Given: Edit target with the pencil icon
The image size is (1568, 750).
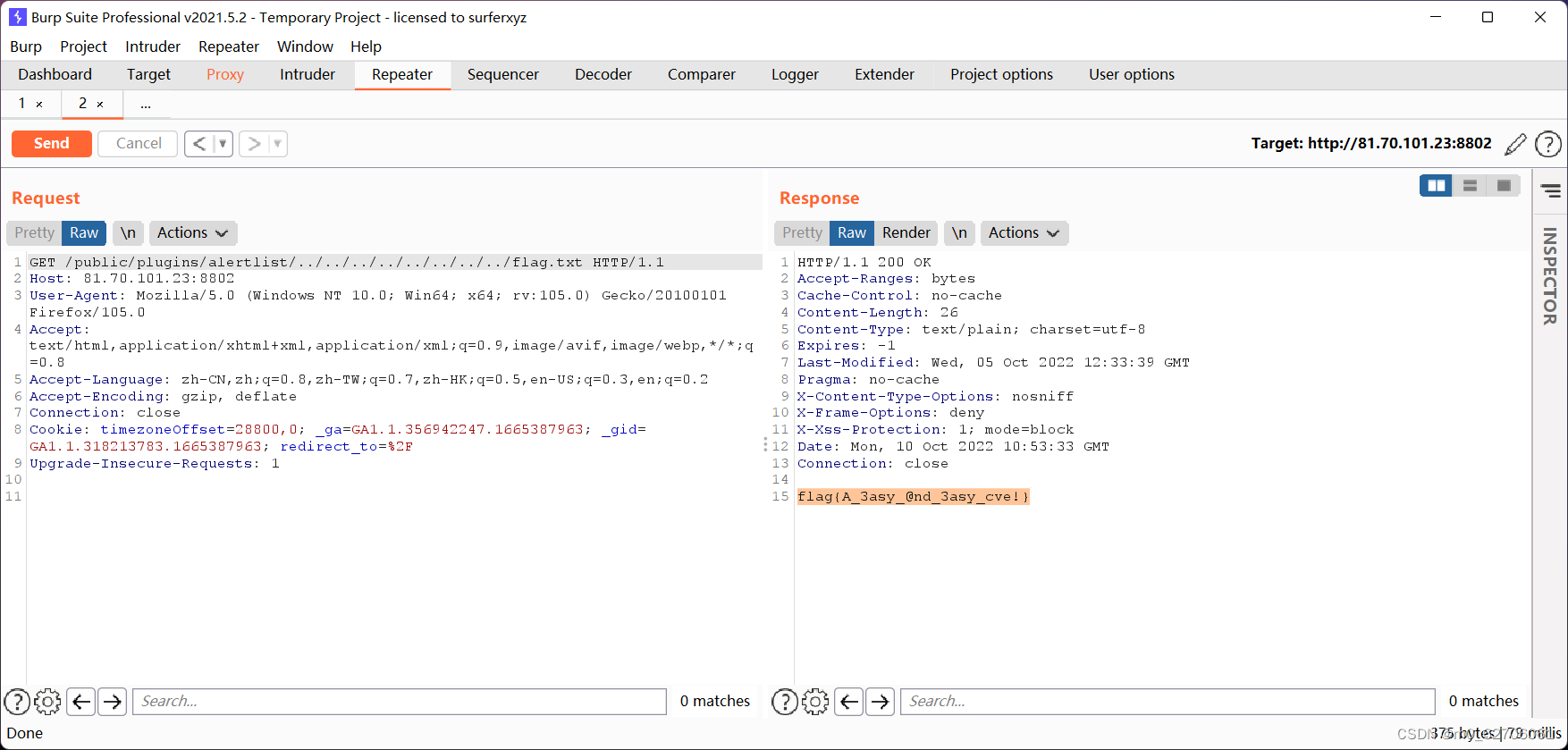Looking at the screenshot, I should [1515, 144].
